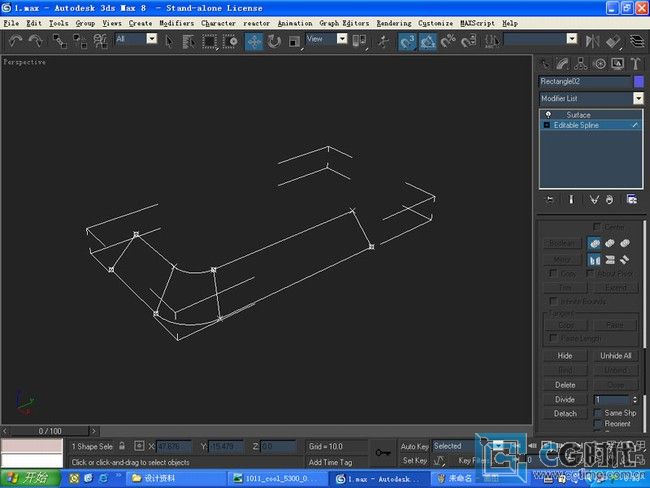This screenshot has width=650, height=488.
Task: Open the Named Selection Sets dropdown
Action: [572, 39]
